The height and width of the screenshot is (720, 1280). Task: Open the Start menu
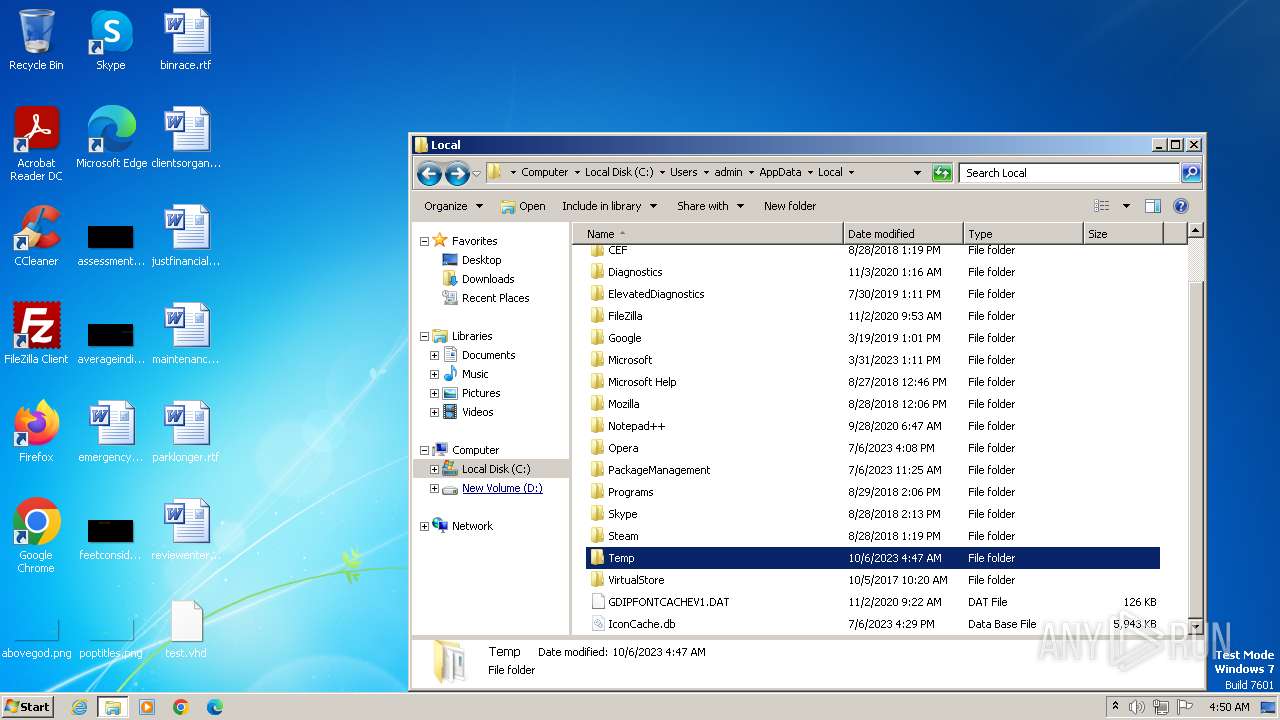coord(27,707)
